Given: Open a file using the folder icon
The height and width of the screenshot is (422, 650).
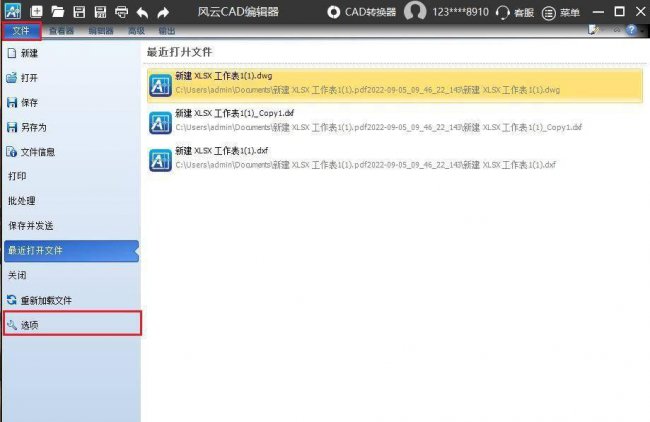Looking at the screenshot, I should coord(58,12).
